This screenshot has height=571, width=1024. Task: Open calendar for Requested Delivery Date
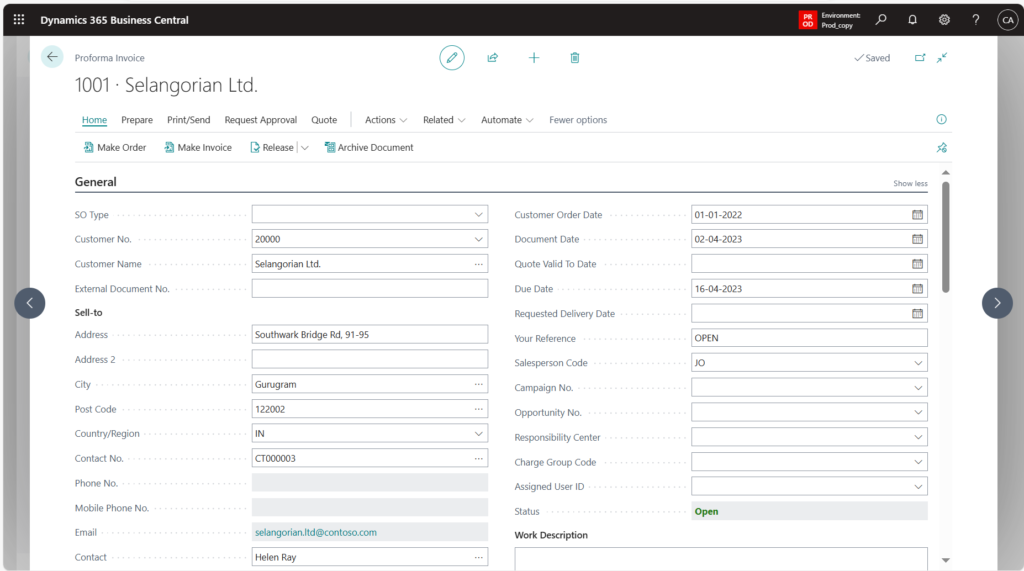[x=918, y=314]
